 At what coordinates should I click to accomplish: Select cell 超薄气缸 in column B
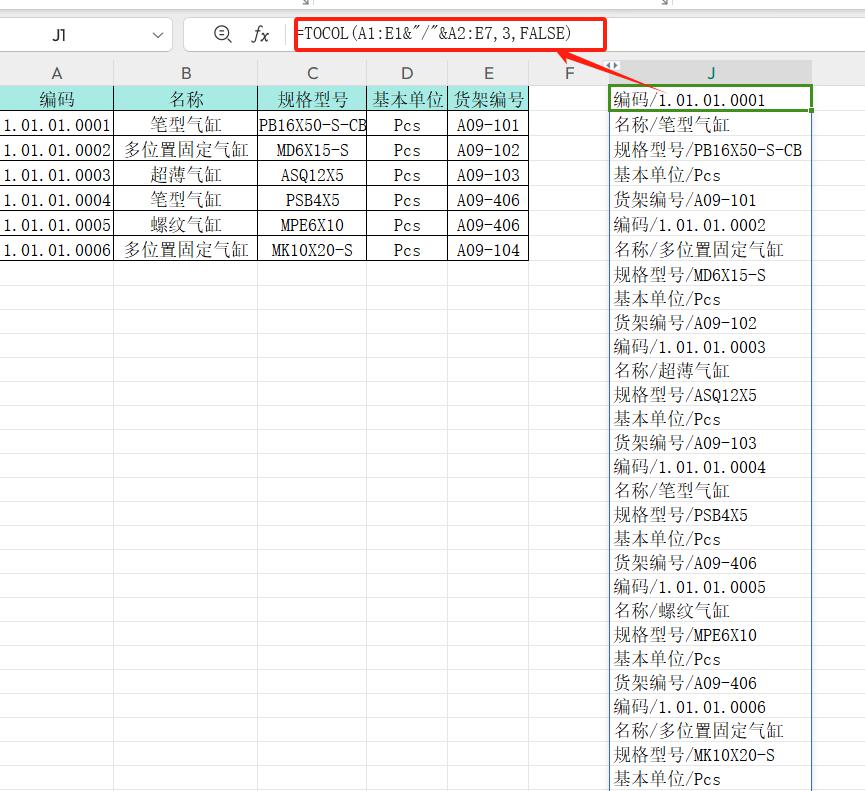pyautogui.click(x=186, y=174)
